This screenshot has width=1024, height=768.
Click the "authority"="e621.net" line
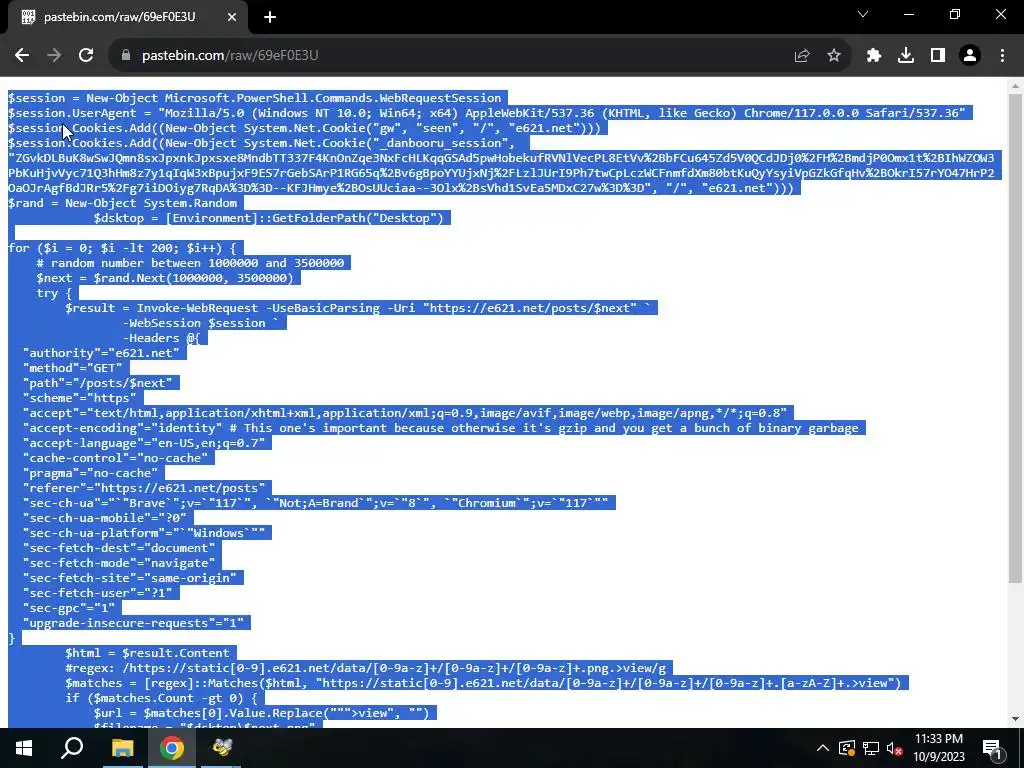(x=101, y=353)
